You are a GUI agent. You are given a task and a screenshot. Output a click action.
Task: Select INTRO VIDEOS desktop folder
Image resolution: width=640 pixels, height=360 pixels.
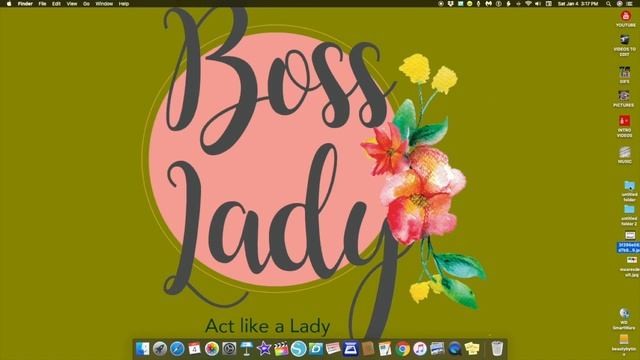(624, 126)
